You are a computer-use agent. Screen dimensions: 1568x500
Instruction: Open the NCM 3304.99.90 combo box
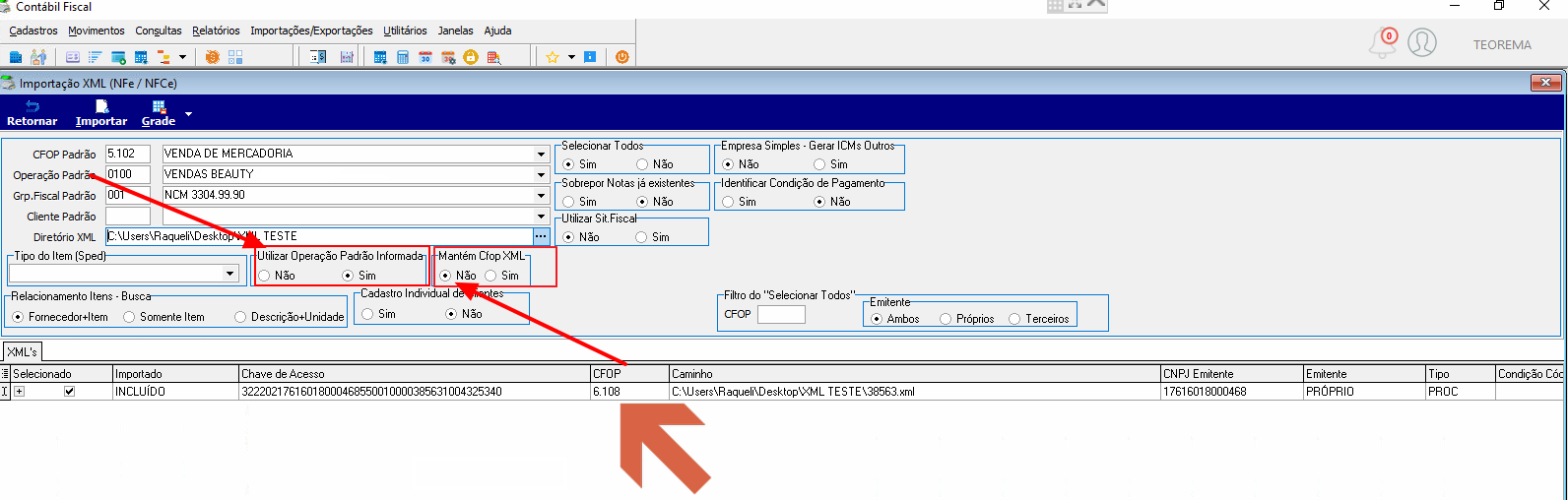tap(541, 196)
